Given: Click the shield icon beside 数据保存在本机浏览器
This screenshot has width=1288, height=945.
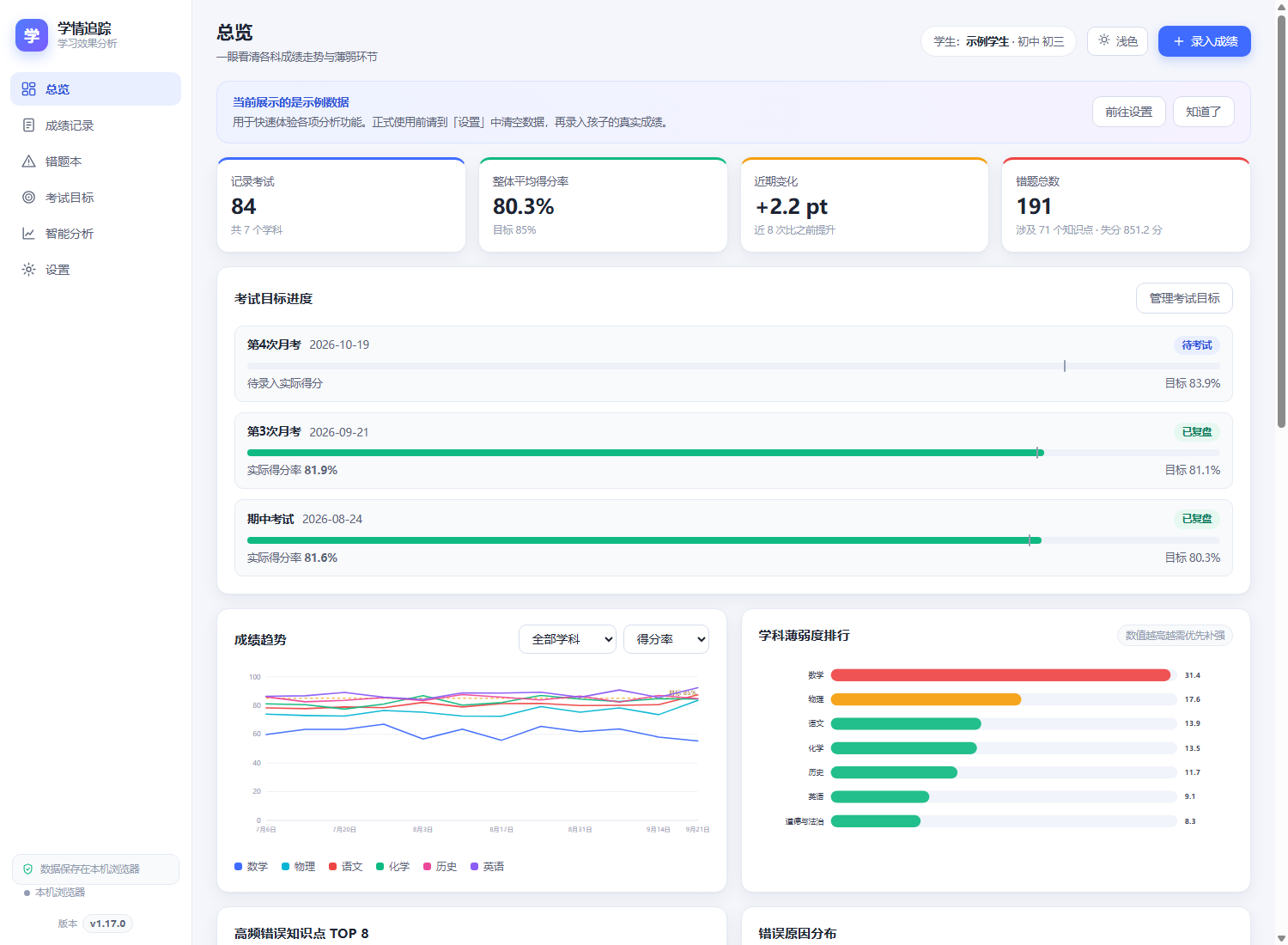Looking at the screenshot, I should pos(27,869).
